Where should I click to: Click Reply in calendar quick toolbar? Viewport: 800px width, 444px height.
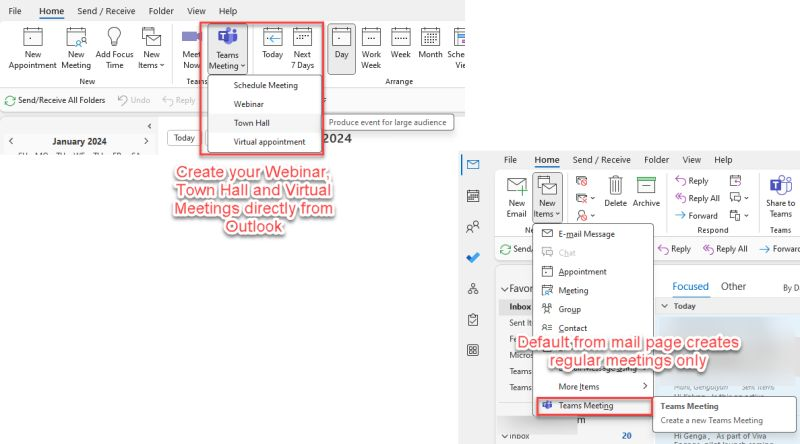point(179,101)
